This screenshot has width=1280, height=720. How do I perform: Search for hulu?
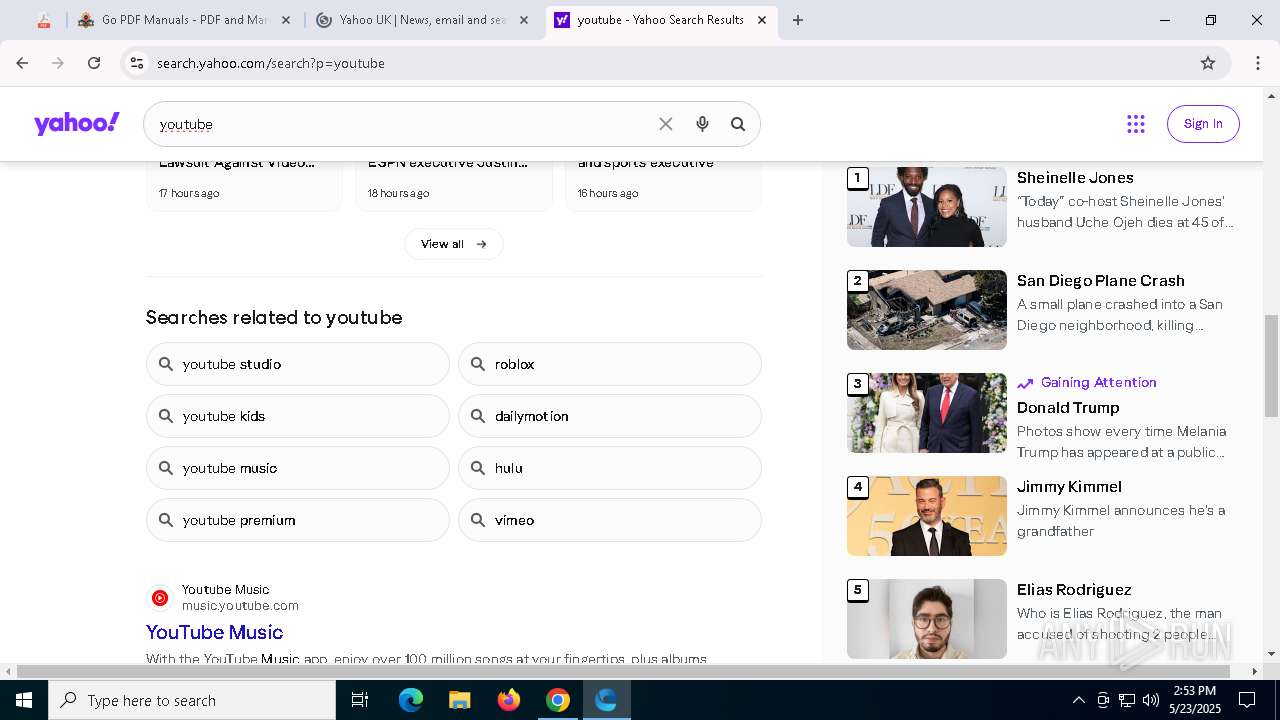pos(610,468)
